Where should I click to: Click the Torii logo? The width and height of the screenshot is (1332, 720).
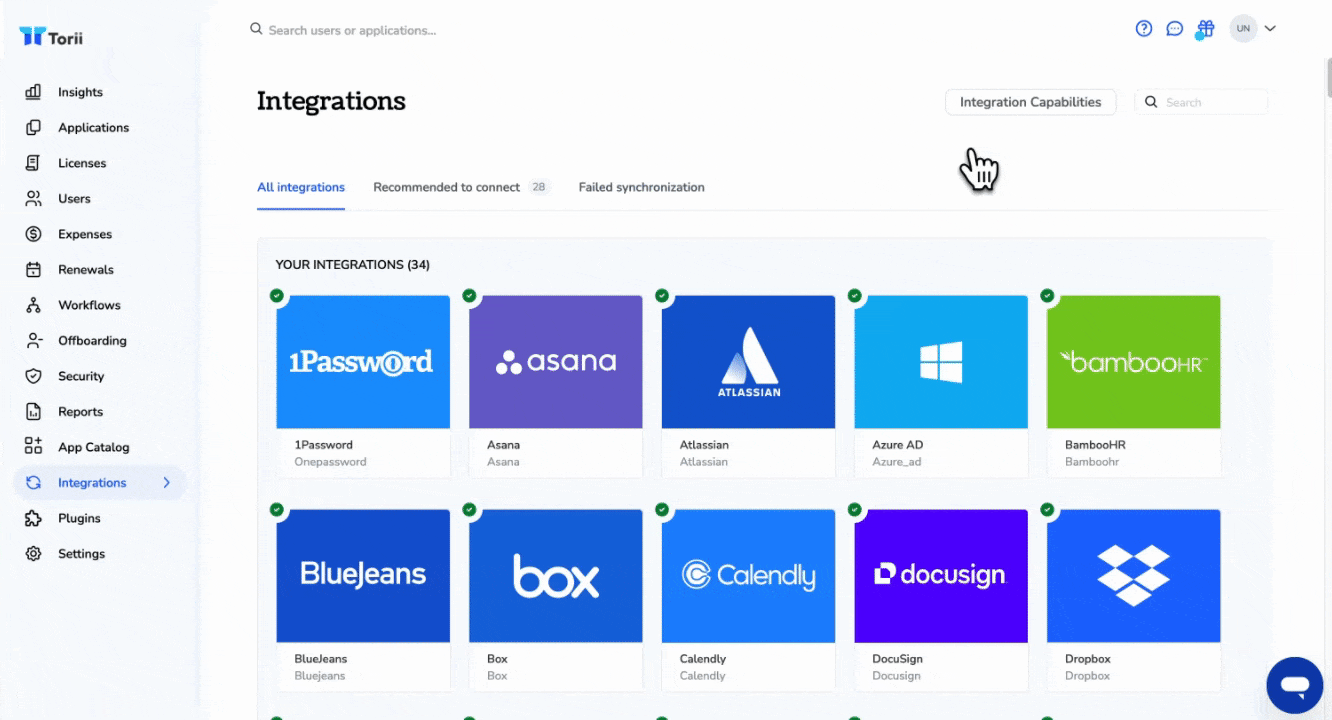click(x=50, y=37)
